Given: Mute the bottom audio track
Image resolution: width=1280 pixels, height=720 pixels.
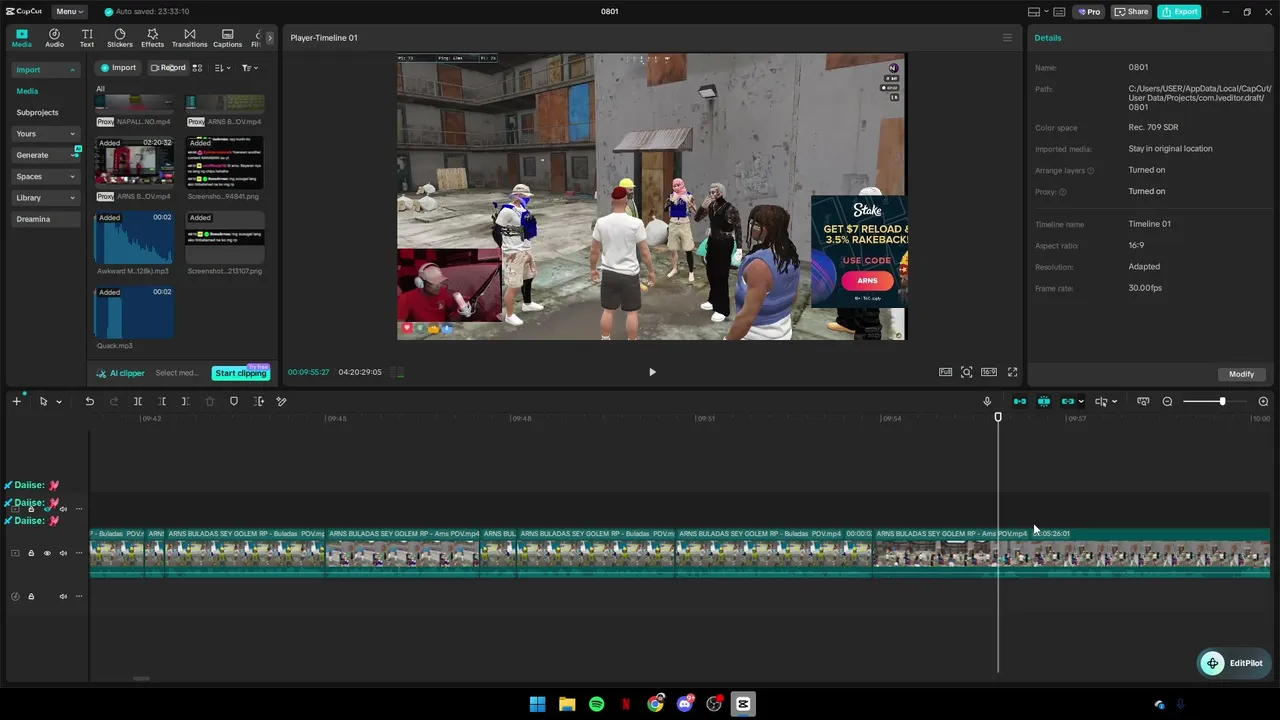Looking at the screenshot, I should [63, 597].
